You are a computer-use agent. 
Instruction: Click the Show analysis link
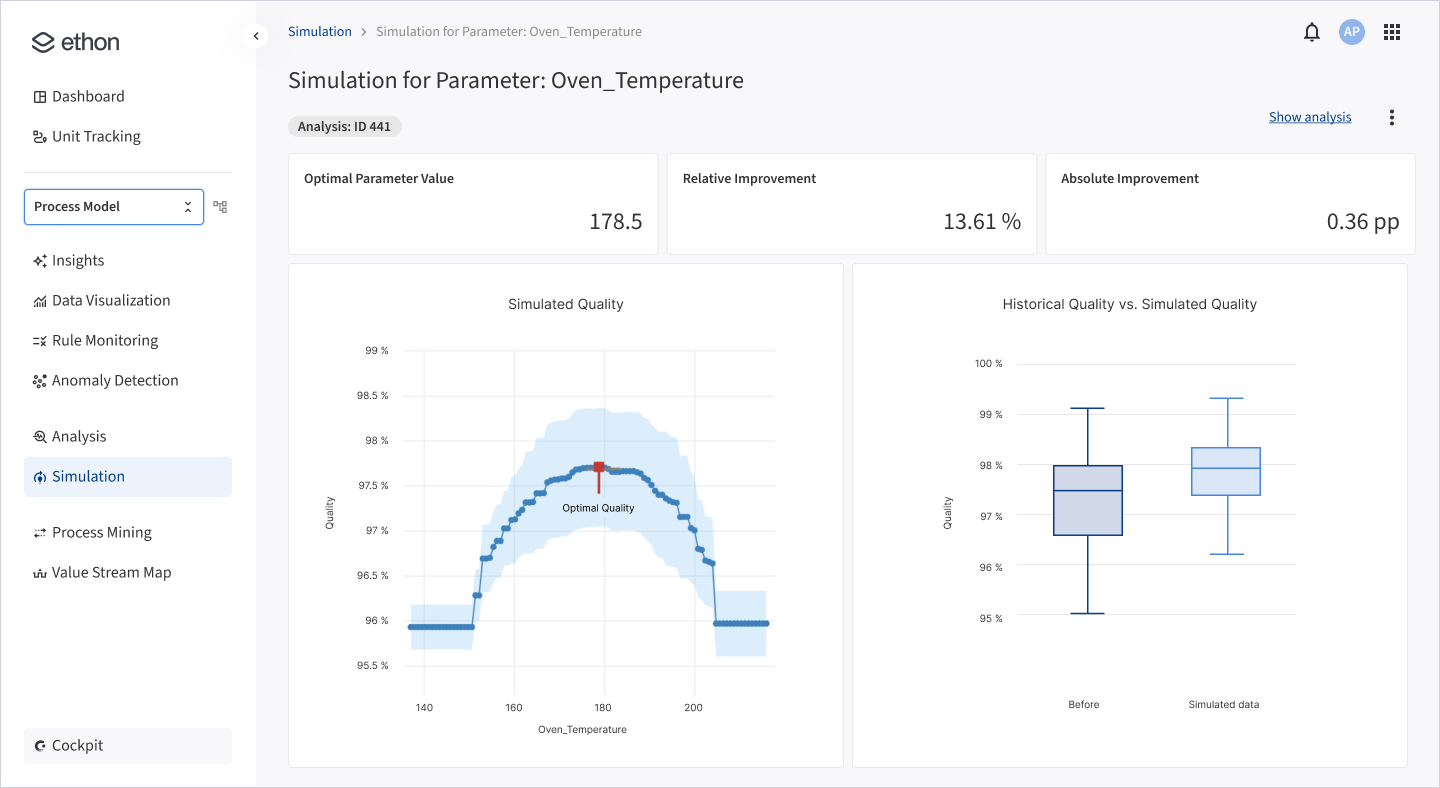click(x=1309, y=117)
